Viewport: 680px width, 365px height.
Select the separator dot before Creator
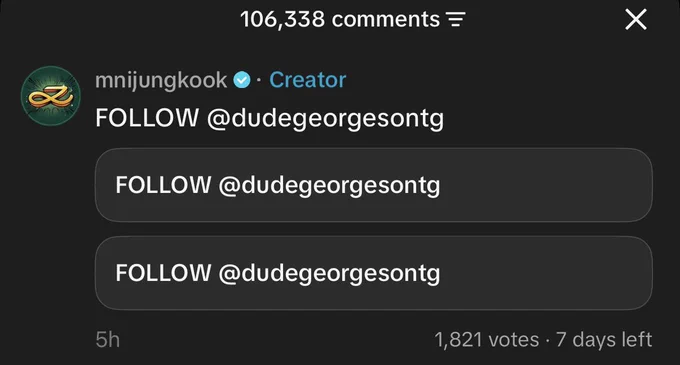[259, 81]
